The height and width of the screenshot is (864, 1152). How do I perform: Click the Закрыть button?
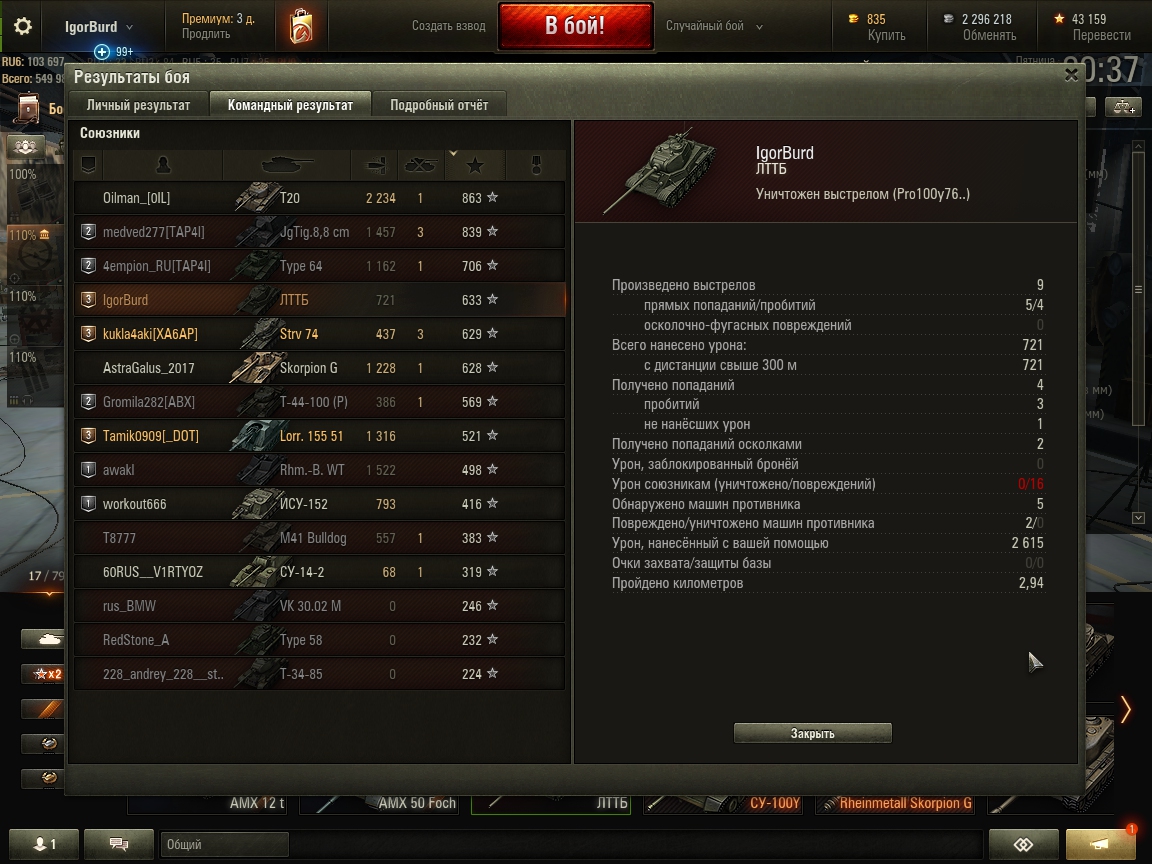(x=813, y=733)
